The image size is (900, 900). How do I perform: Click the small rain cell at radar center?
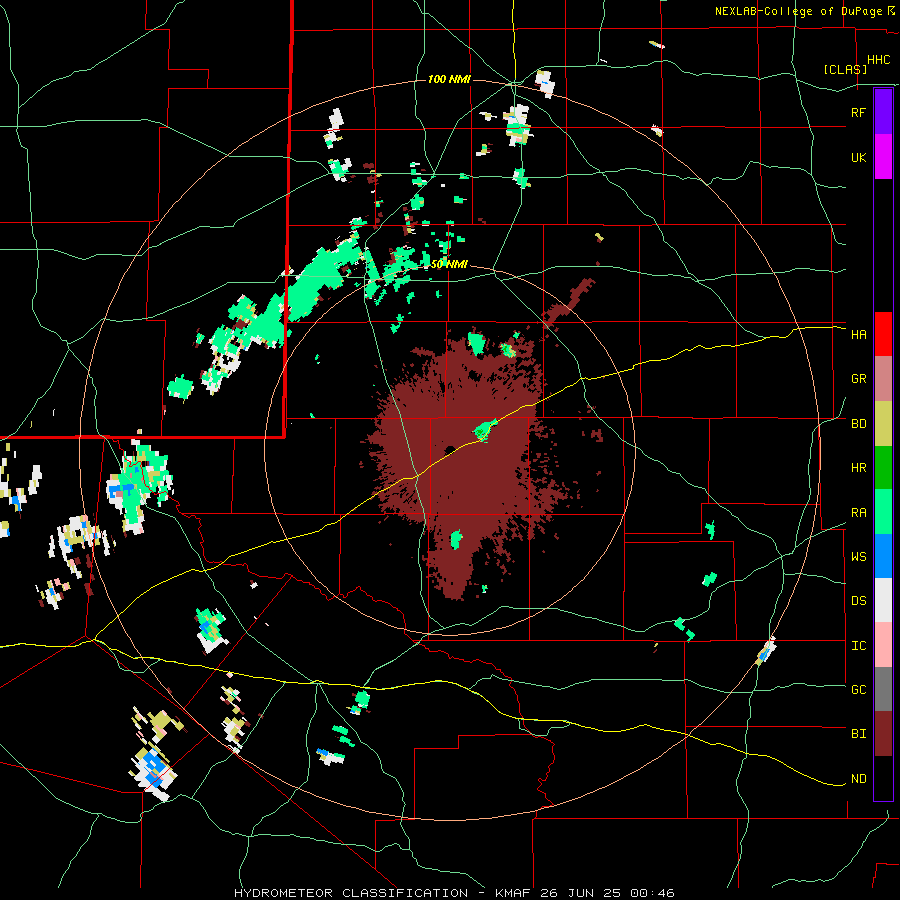pos(484,430)
